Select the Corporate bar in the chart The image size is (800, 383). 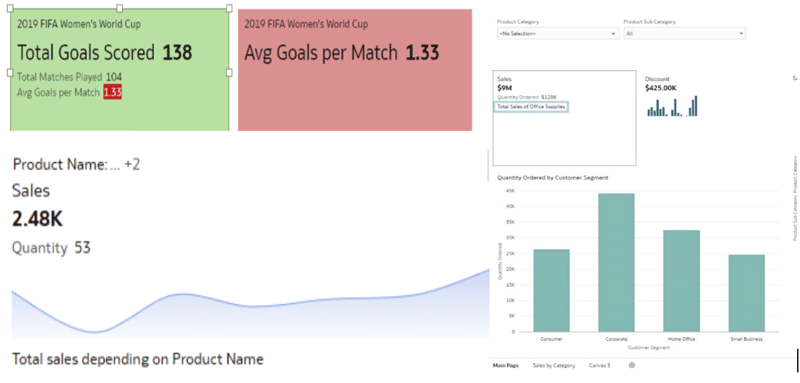pos(616,263)
